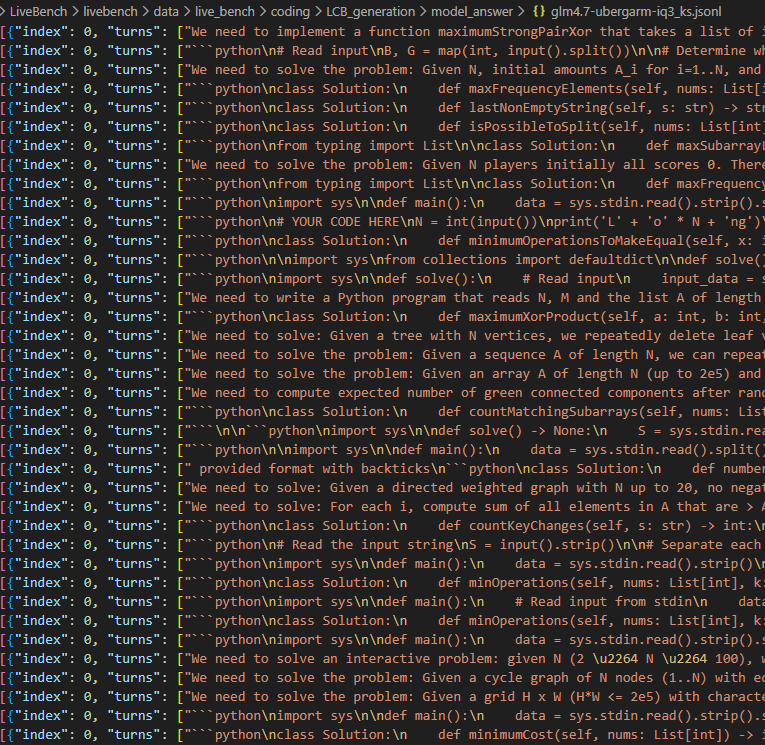Expand the chevron after the coding breadcrumb
Viewport: 765px width, 745px height.
coord(318,11)
